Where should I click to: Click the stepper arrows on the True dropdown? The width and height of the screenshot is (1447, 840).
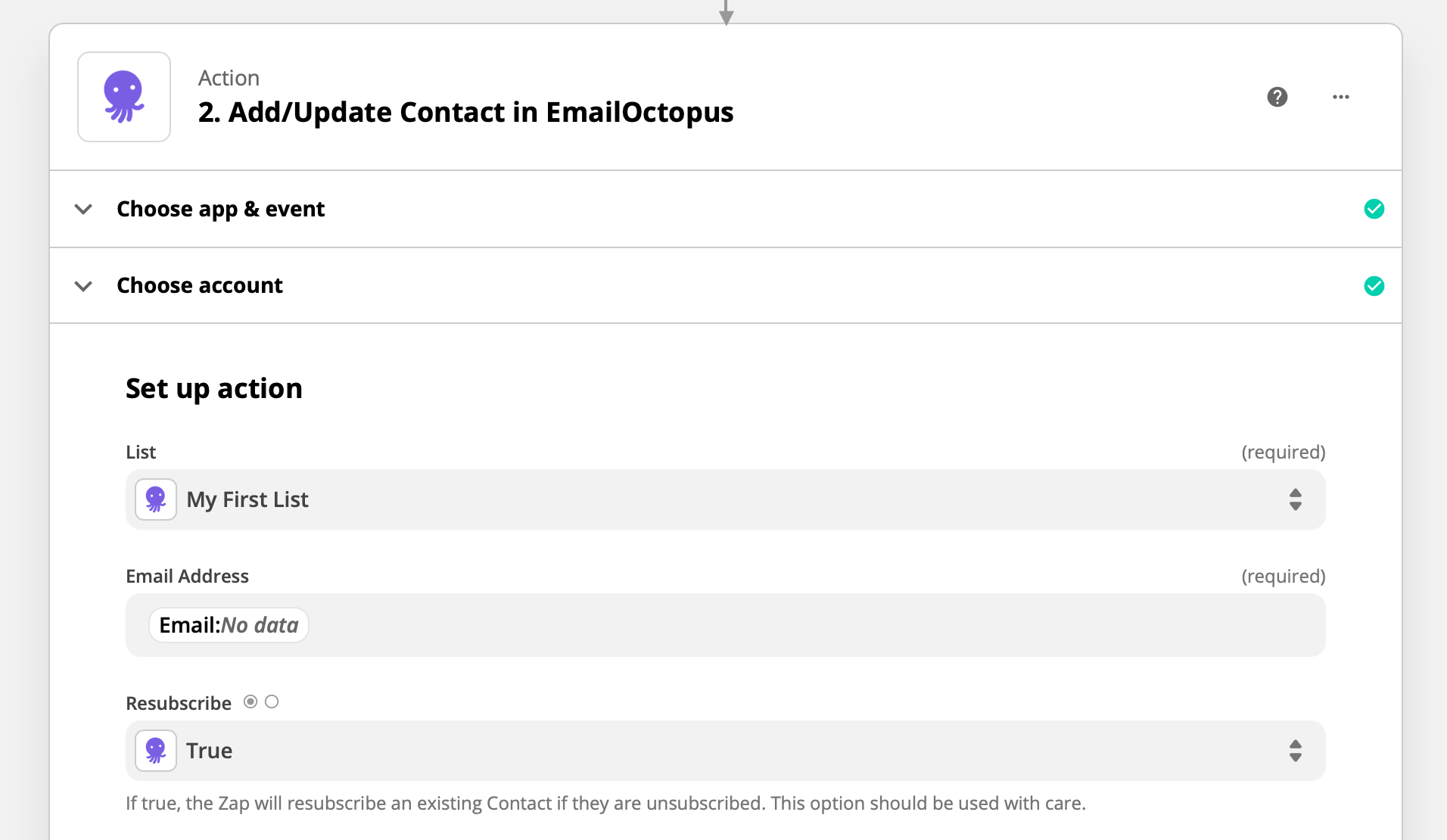(1296, 750)
